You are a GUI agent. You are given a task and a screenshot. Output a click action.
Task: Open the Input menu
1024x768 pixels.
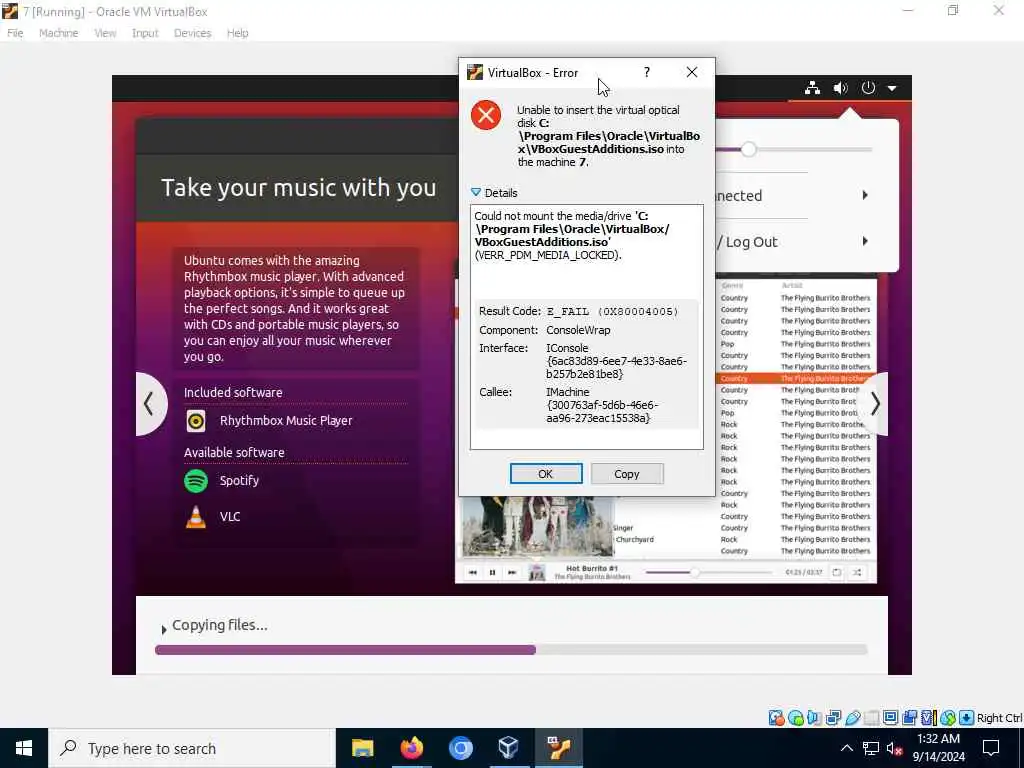pos(145,33)
